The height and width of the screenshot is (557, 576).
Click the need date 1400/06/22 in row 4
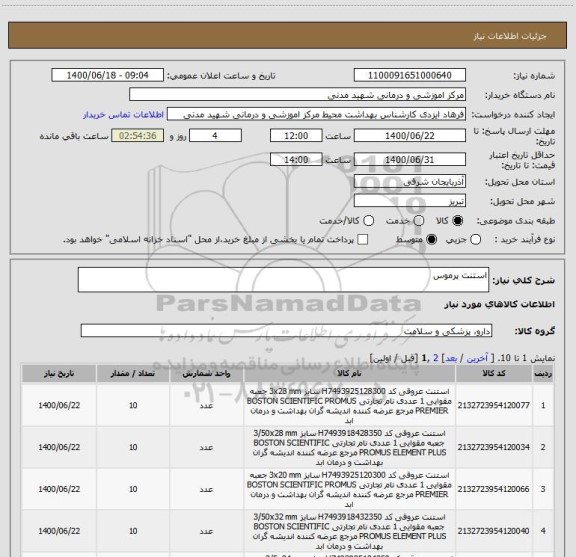coord(59,531)
